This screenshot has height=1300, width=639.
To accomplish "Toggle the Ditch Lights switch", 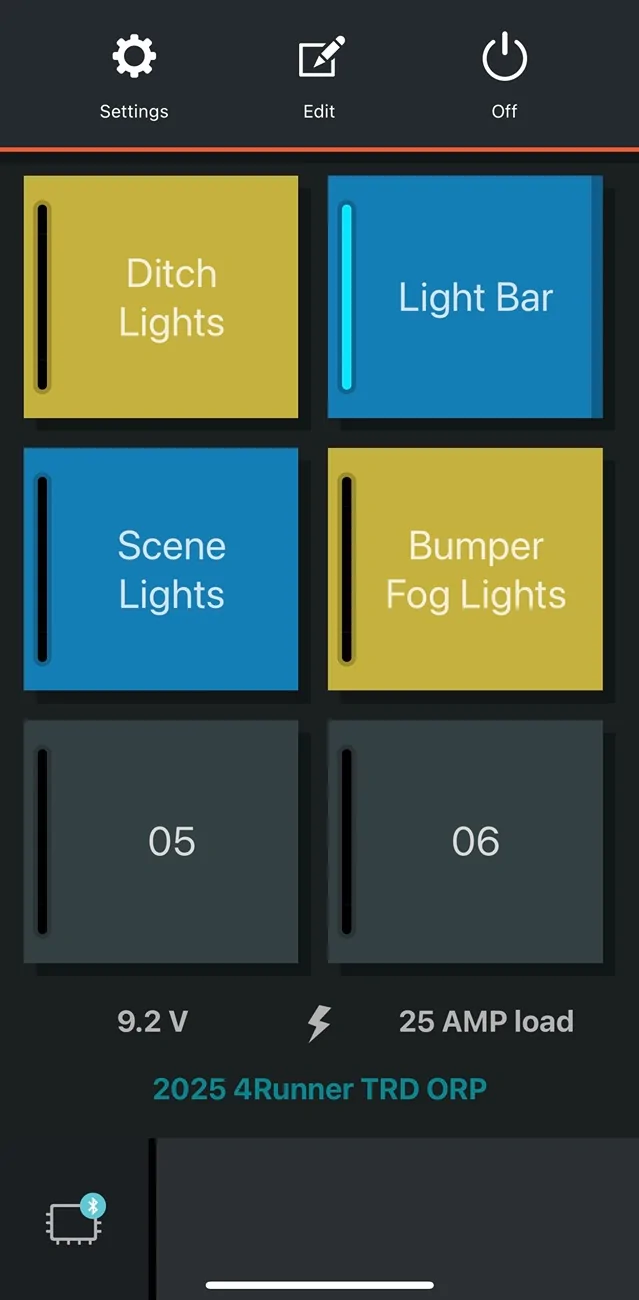I will pos(161,297).
